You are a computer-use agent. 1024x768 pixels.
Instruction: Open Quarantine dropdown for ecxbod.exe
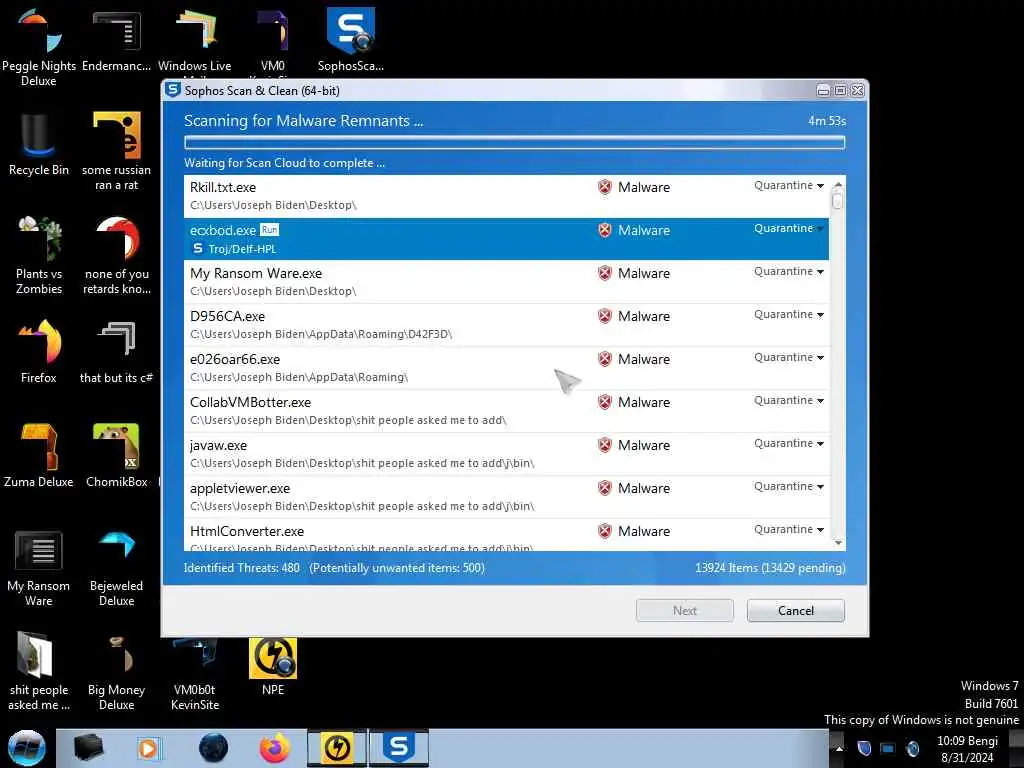click(x=789, y=229)
